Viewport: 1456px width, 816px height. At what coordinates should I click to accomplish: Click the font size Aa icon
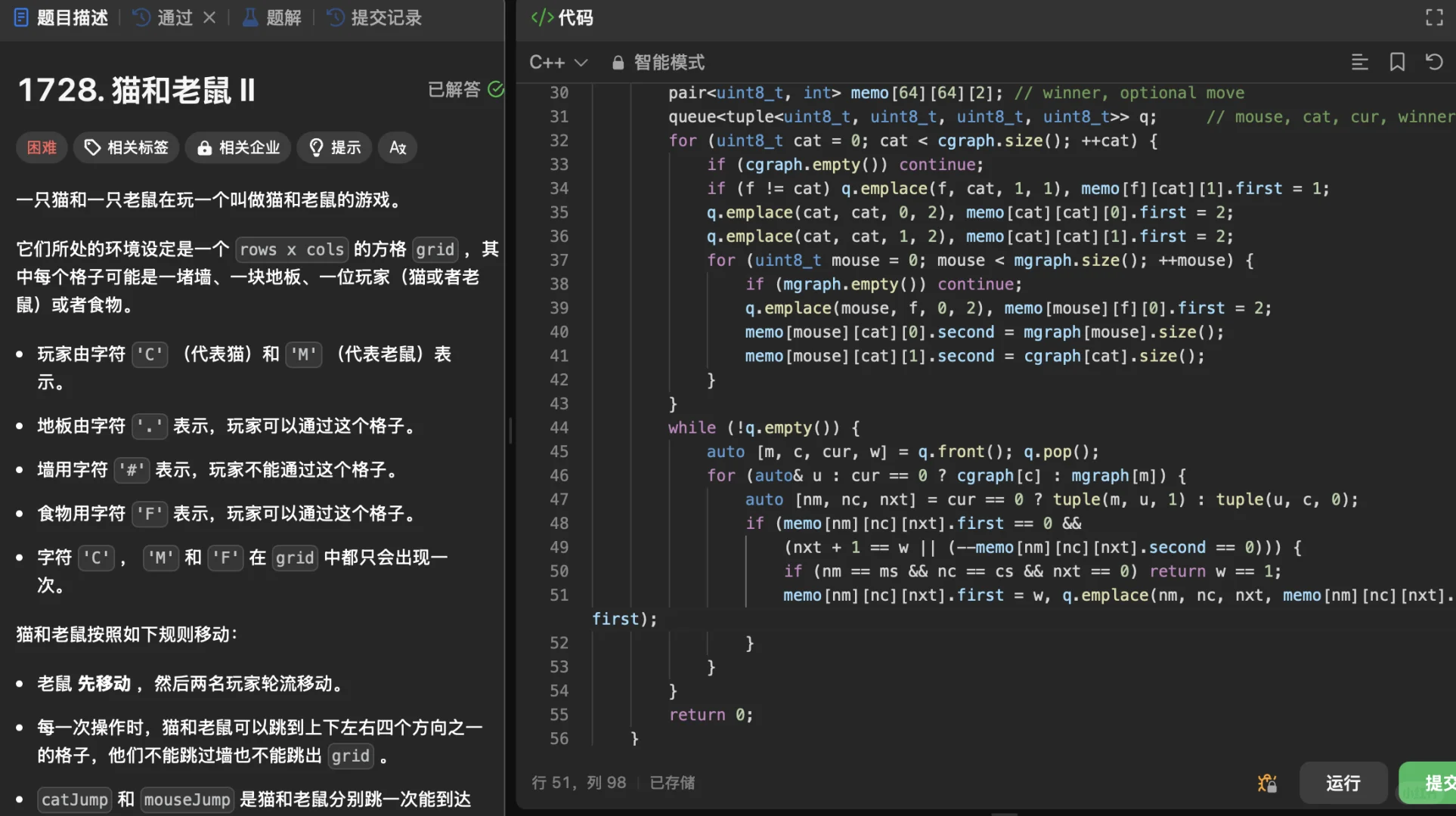pos(398,147)
